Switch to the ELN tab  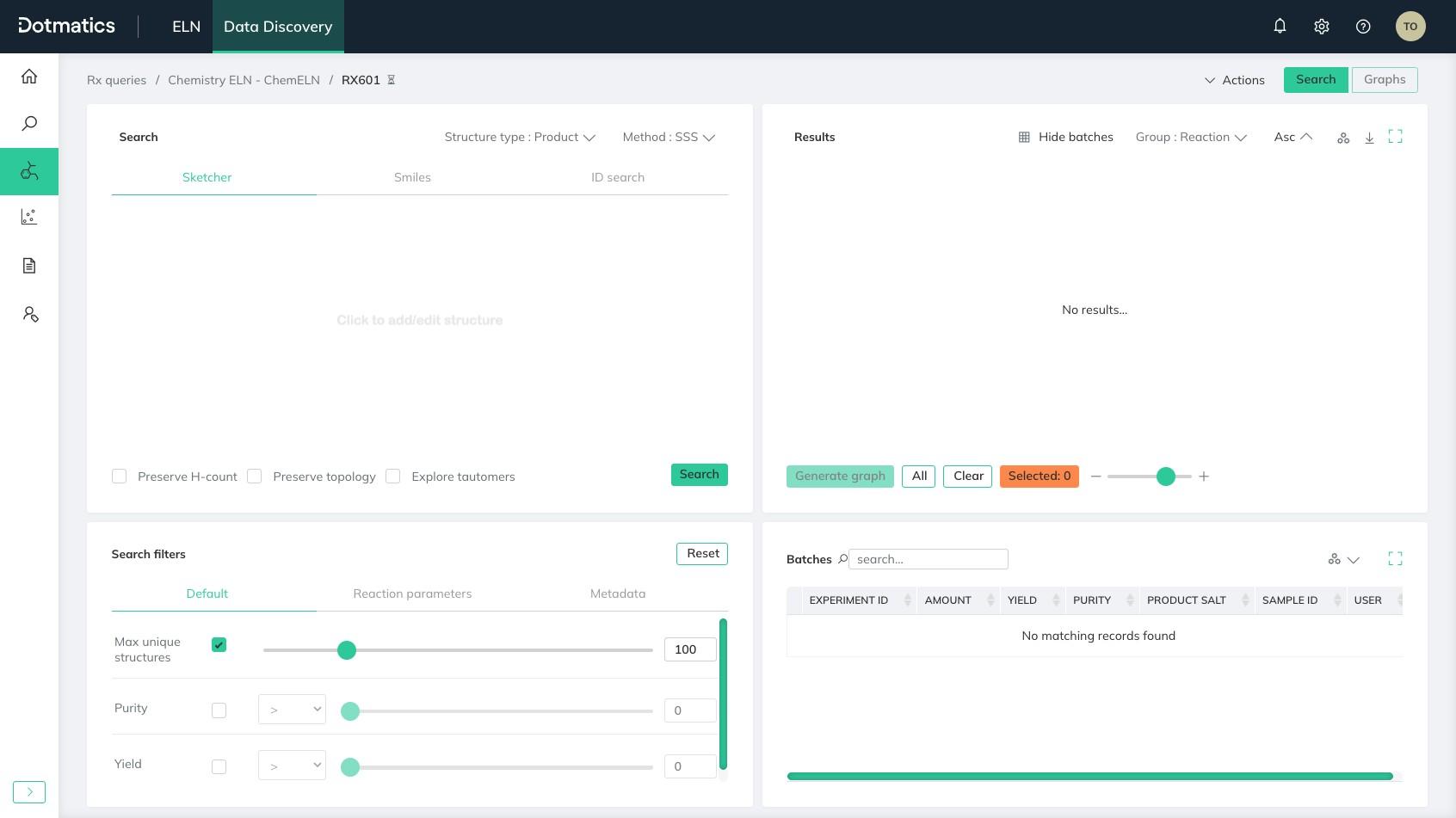pos(186,27)
